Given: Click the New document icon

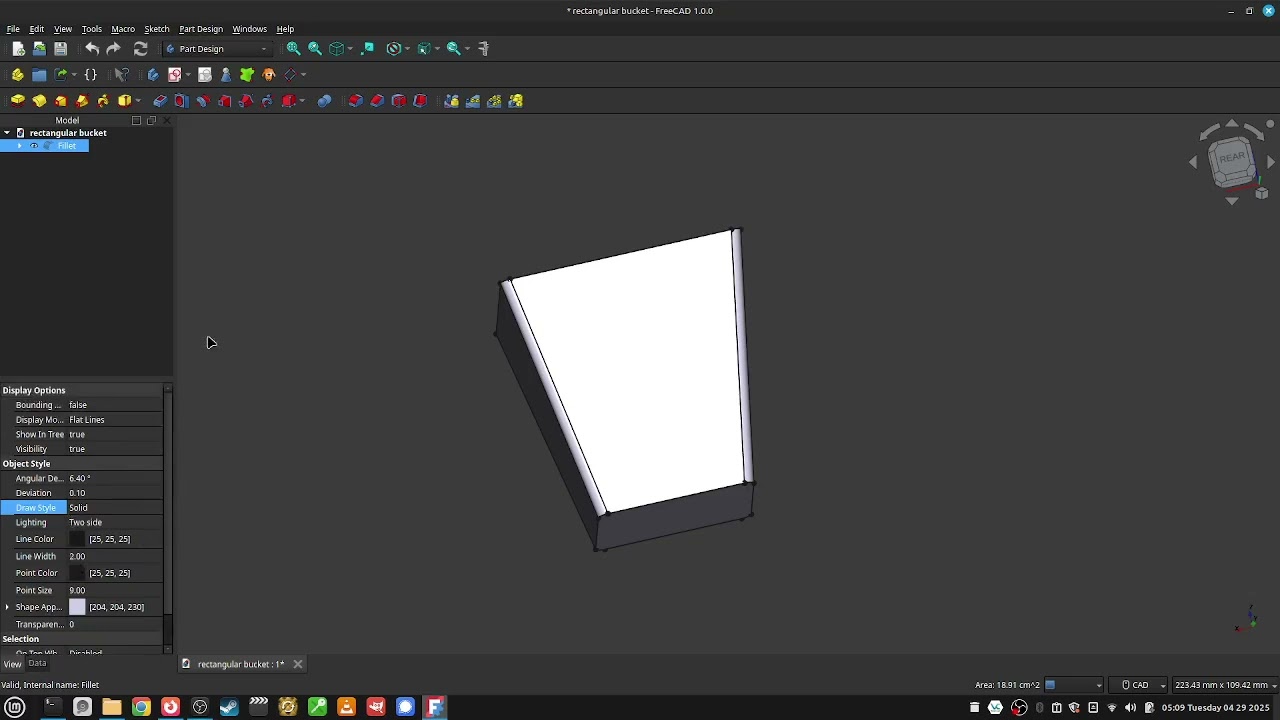Looking at the screenshot, I should tap(18, 48).
